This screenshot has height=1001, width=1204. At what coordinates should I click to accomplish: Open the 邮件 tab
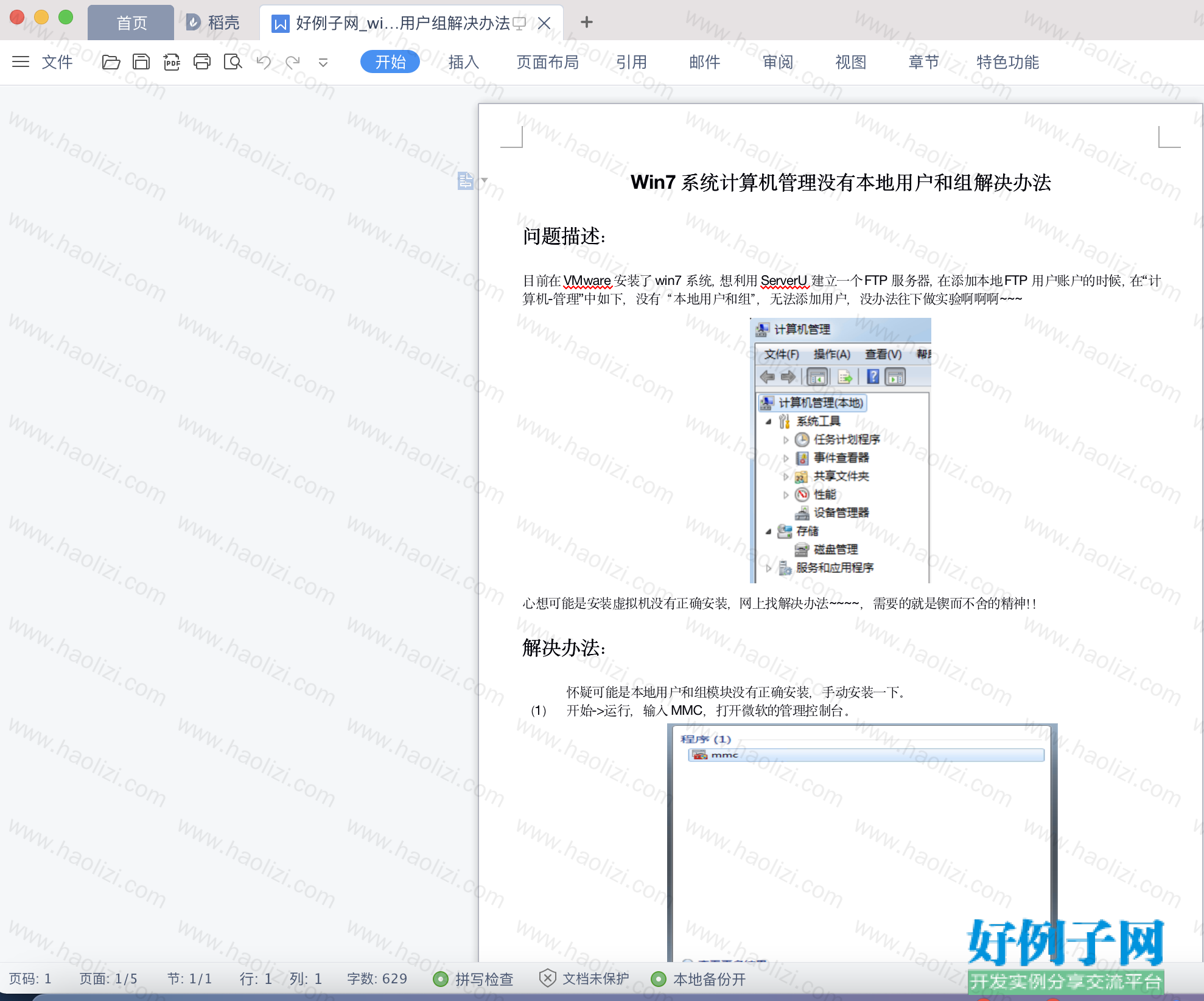[705, 61]
